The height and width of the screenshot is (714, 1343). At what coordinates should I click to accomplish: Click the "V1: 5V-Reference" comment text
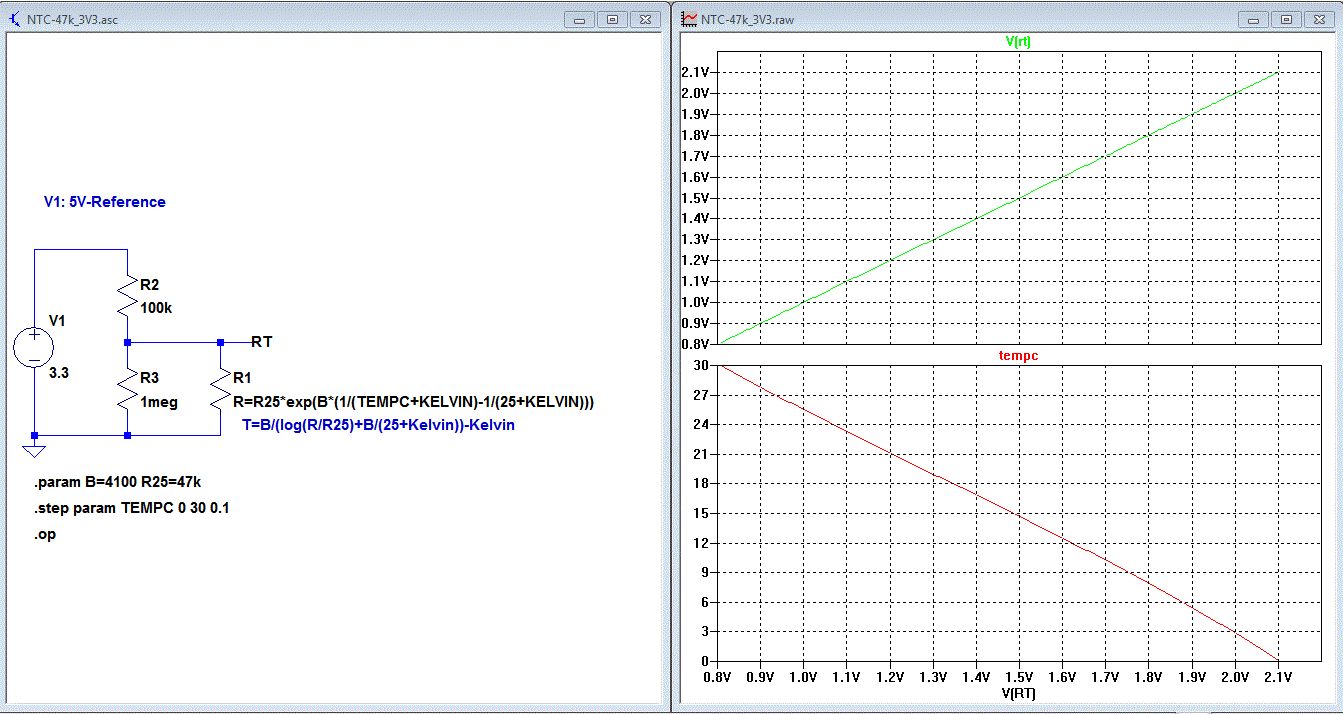[104, 202]
